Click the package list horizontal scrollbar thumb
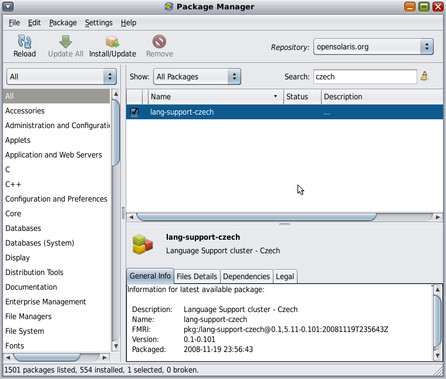This screenshot has height=379, width=446. [256, 217]
